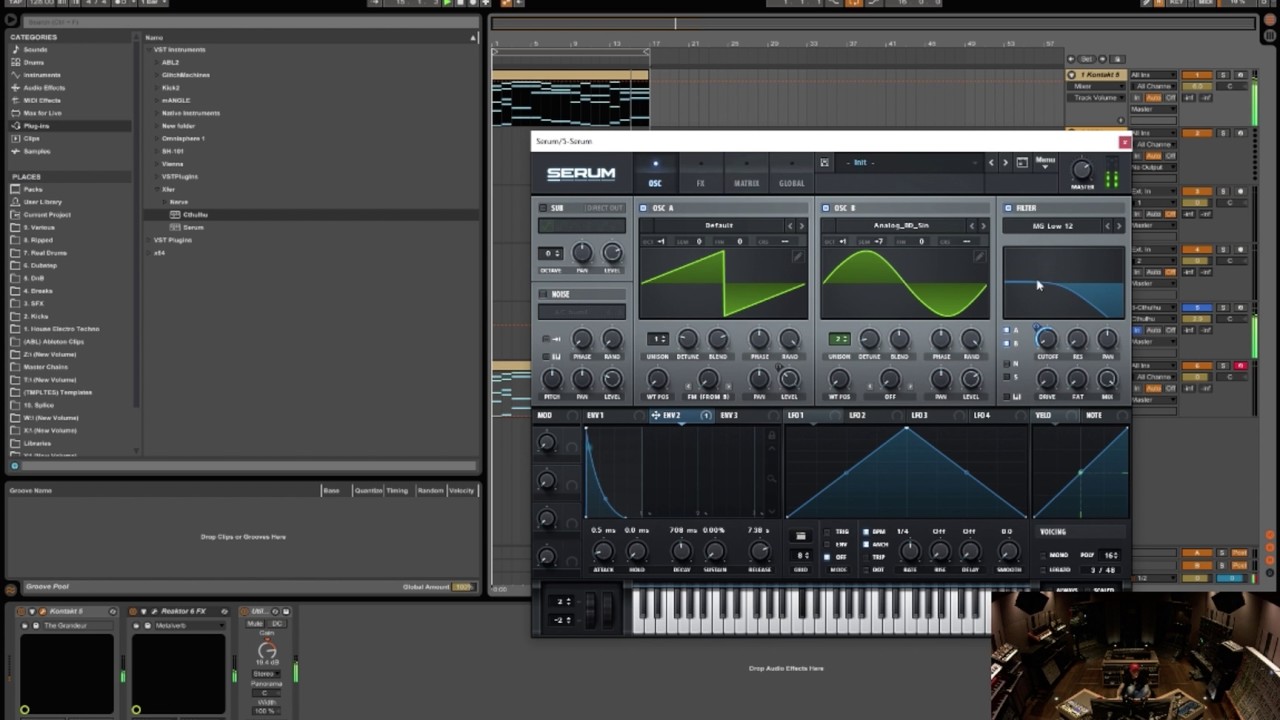The image size is (1280, 720).
Task: Click the browser search icon at the bottom
Action: point(14,466)
